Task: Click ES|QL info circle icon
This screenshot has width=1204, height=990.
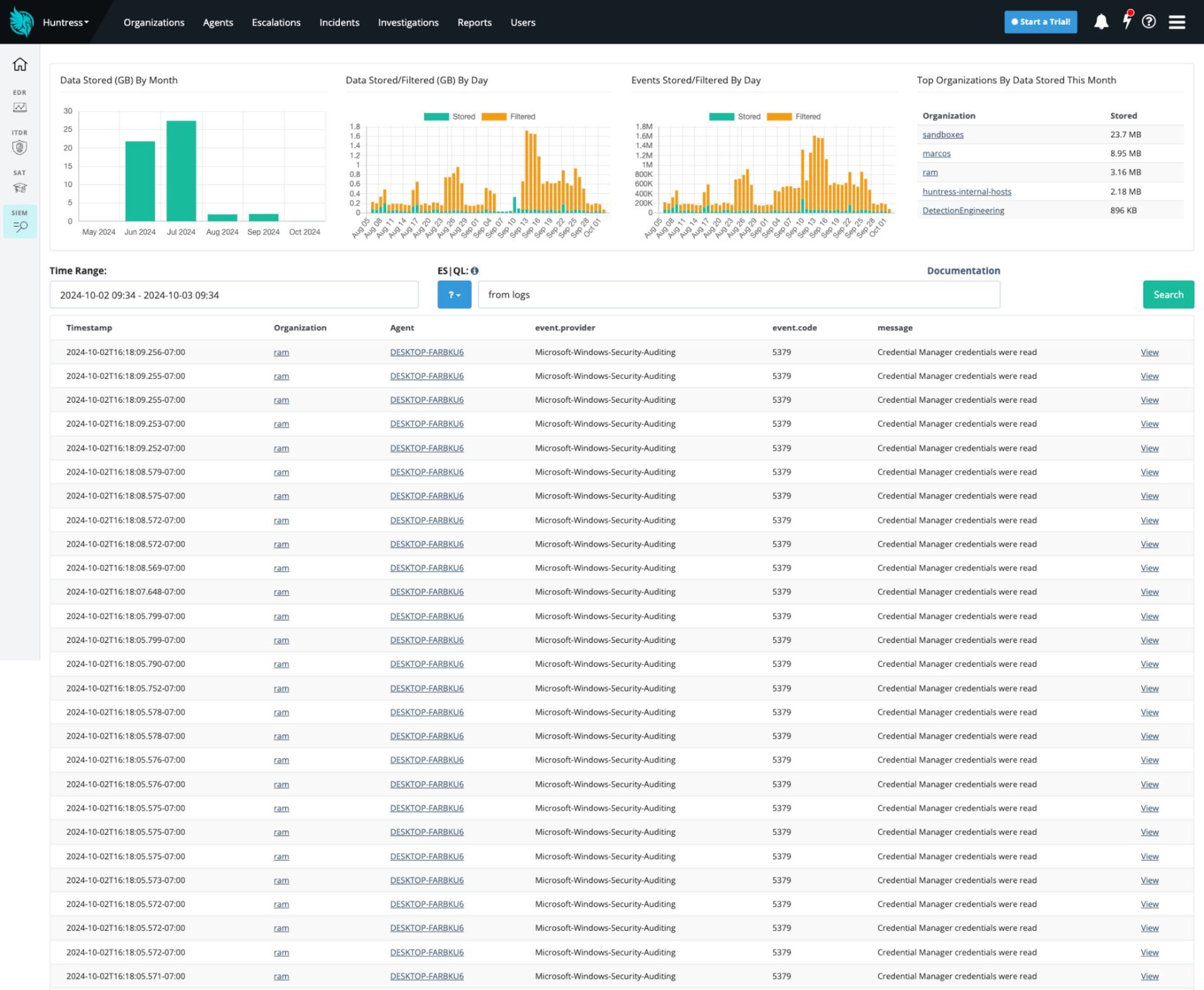Action: pos(475,271)
